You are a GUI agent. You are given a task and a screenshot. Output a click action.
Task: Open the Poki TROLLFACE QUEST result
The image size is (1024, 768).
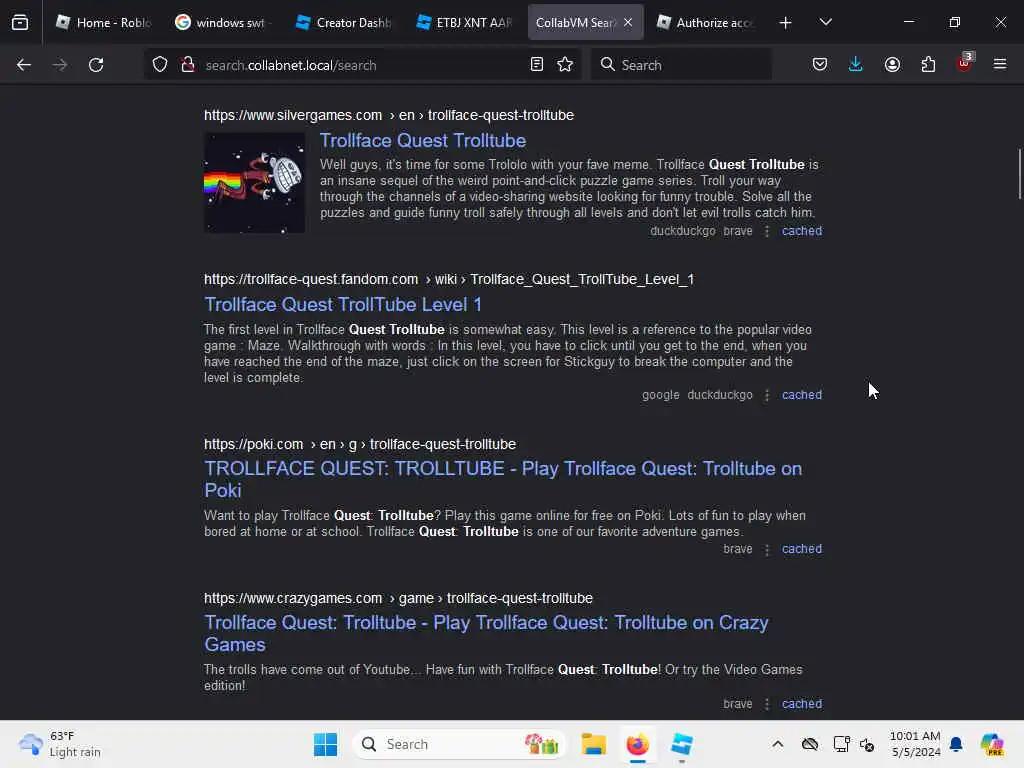(x=503, y=479)
